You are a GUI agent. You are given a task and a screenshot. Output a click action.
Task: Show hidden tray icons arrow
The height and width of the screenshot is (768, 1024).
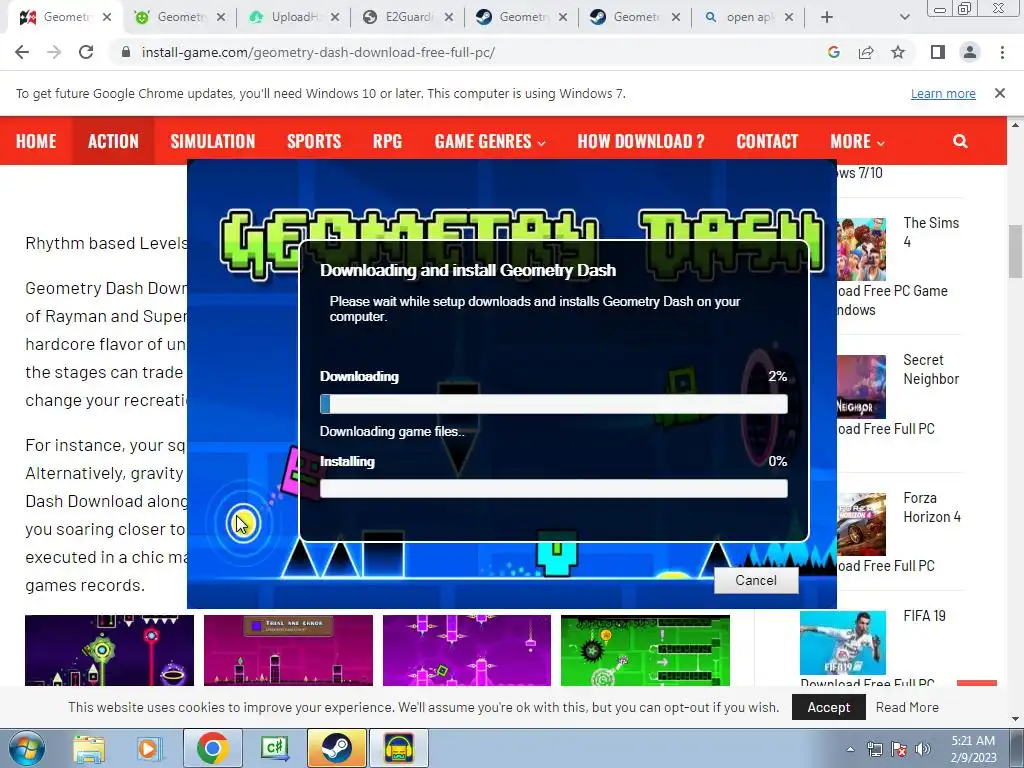coord(850,749)
